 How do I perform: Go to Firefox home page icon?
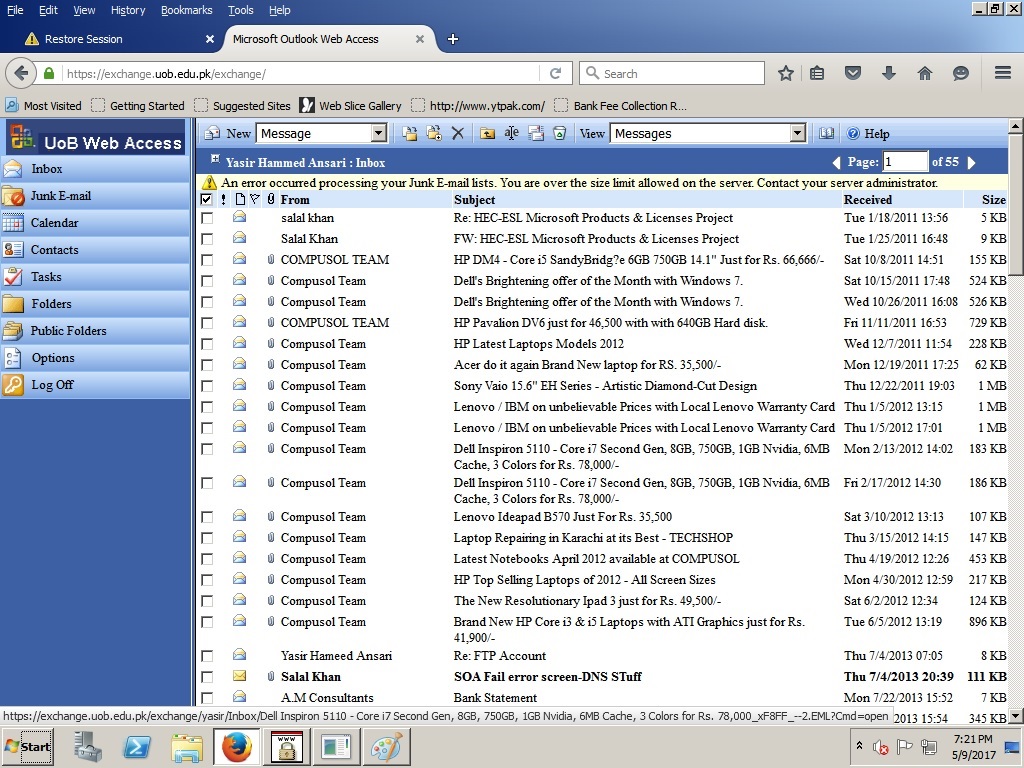coord(925,73)
